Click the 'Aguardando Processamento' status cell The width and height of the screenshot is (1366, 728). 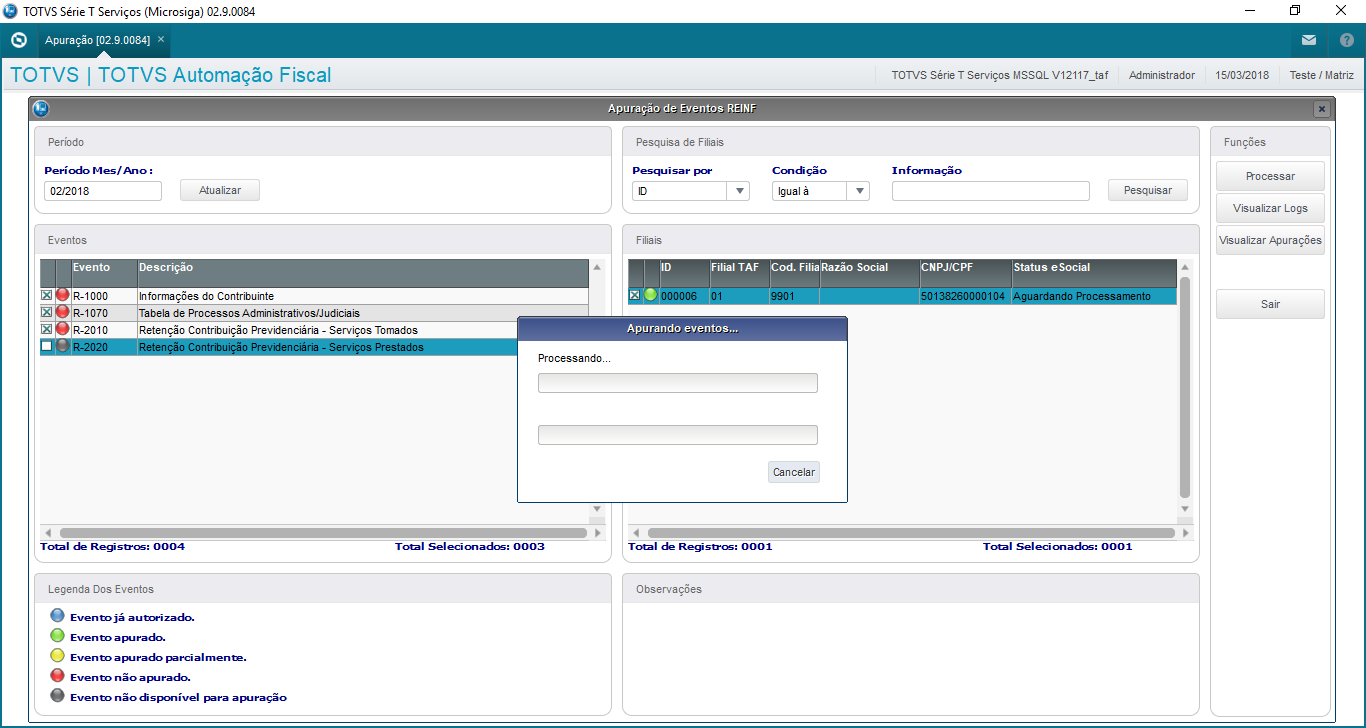point(1094,296)
